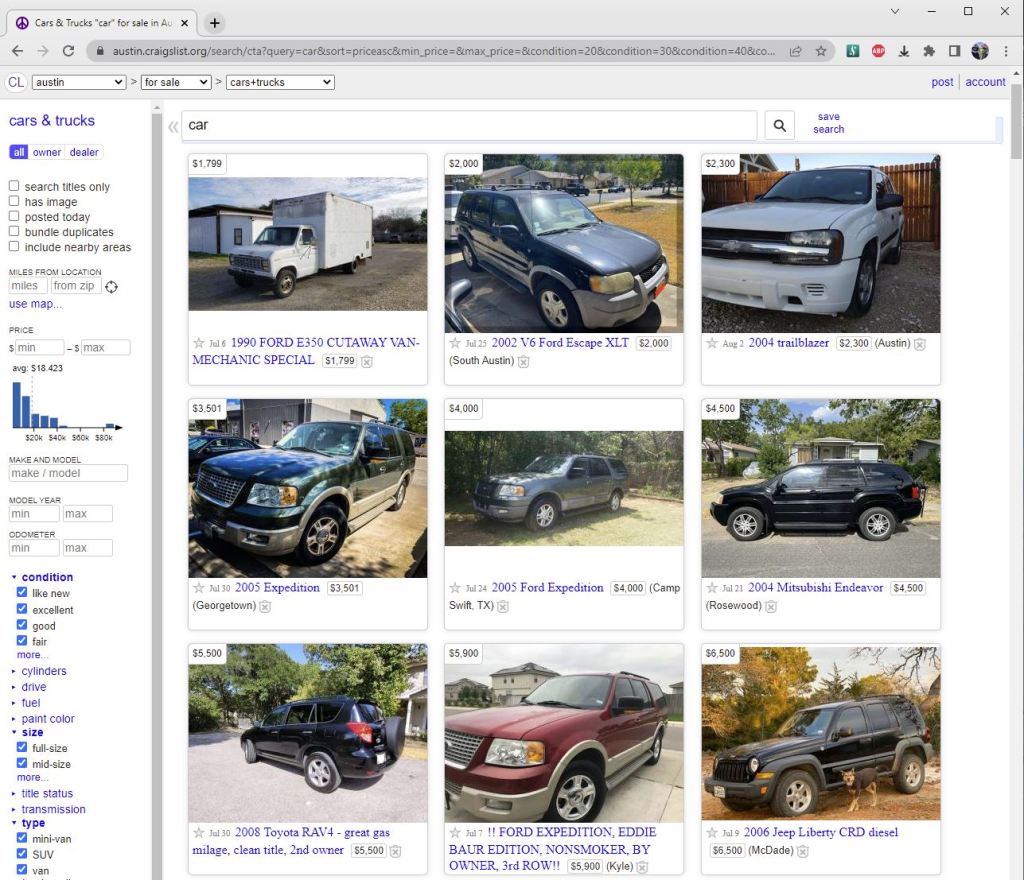Star the 1990 Ford E350 listing
Viewport: 1024px width, 880px height.
(x=198, y=343)
